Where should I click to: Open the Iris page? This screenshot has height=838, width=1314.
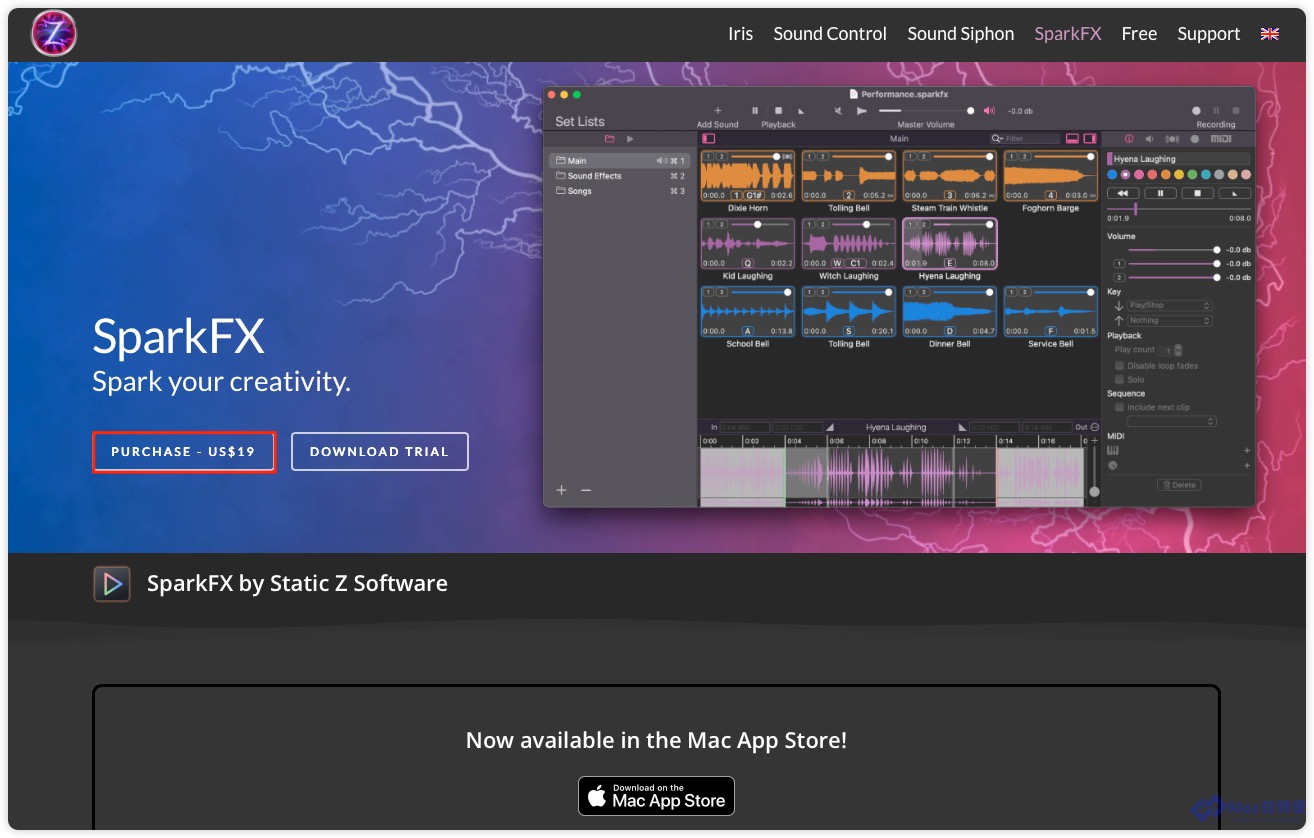(740, 34)
